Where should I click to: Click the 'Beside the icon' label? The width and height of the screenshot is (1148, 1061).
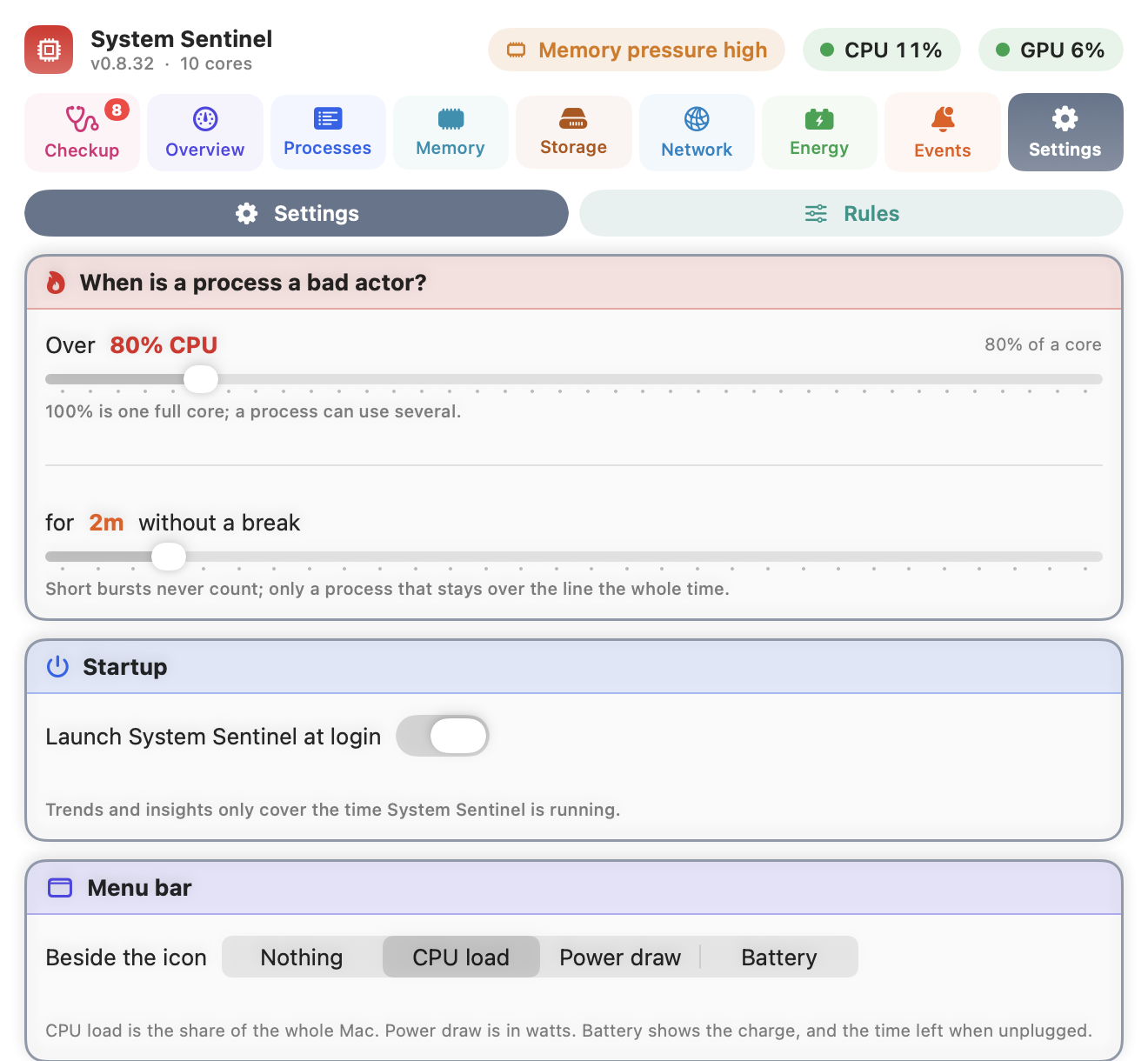[126, 958]
